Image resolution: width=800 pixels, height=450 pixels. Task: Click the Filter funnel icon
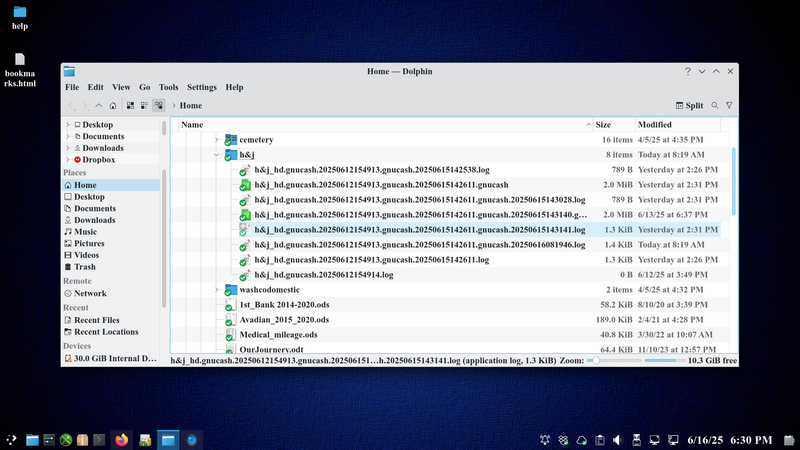click(x=729, y=105)
